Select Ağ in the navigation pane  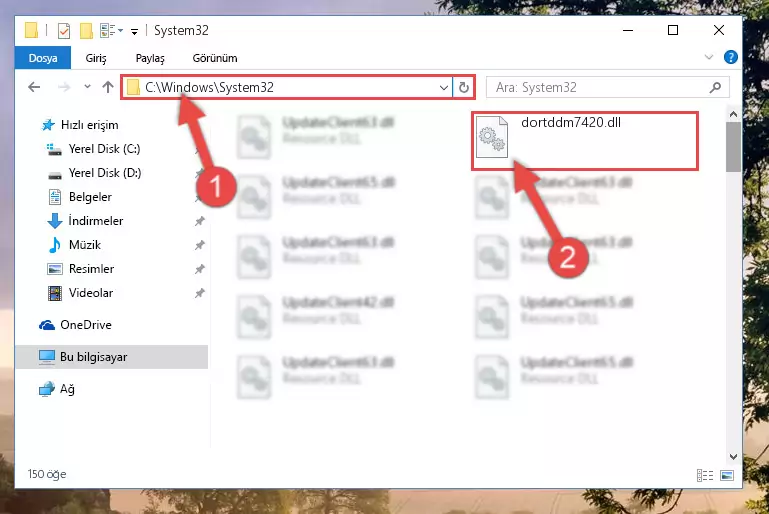coord(57,389)
